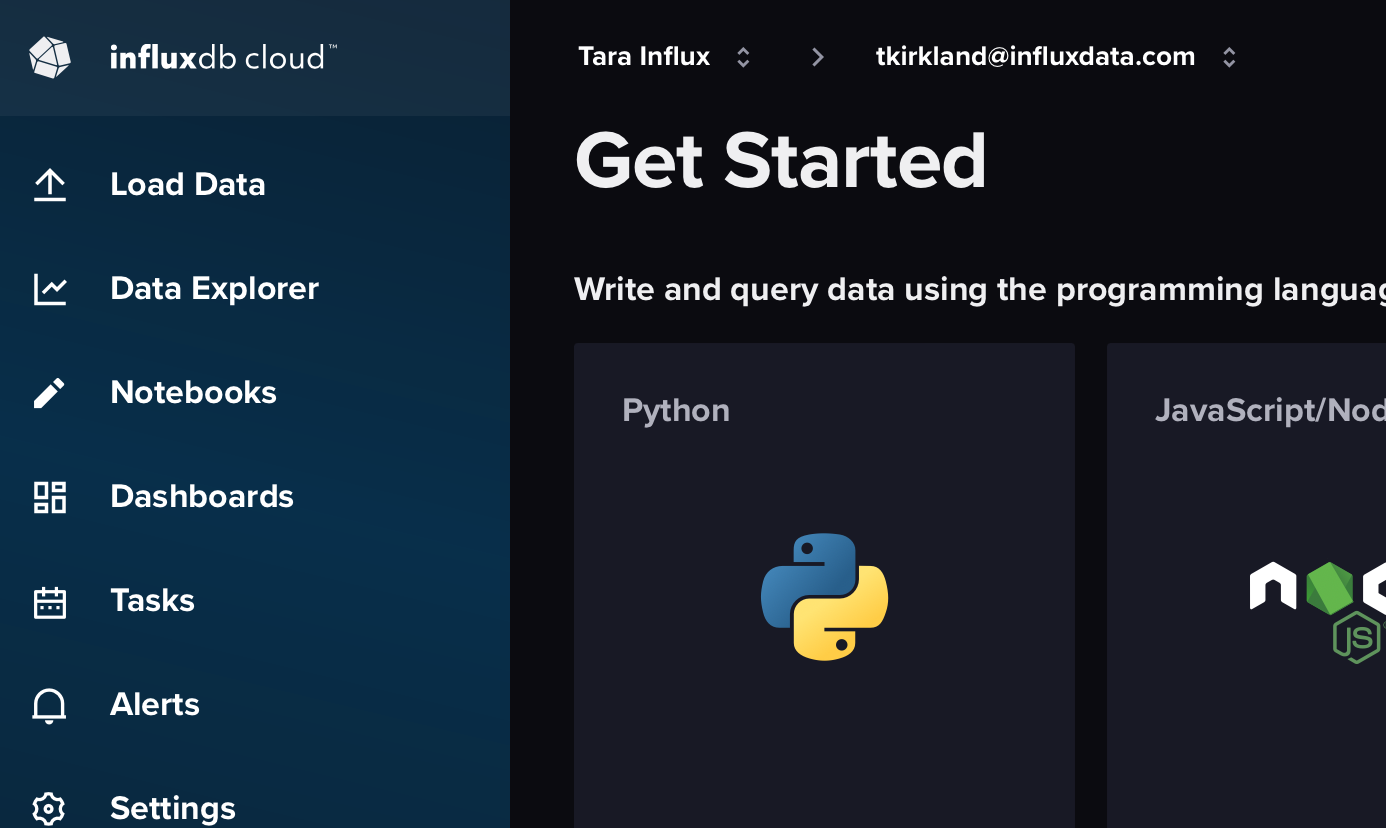Open Alerts using the bell icon
Screen dimensions: 1386x828
49,704
